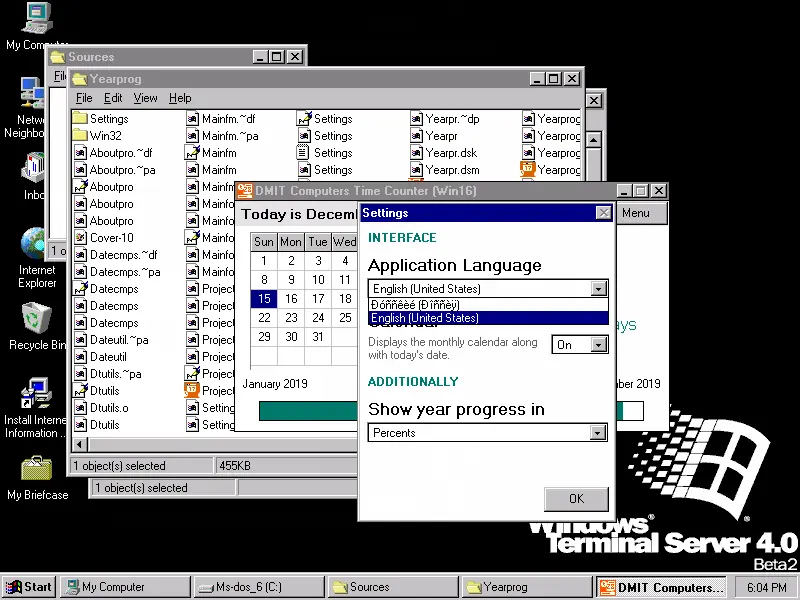Select the Datecmps file with pencil icon
This screenshot has width=800, height=600.
[x=106, y=289]
